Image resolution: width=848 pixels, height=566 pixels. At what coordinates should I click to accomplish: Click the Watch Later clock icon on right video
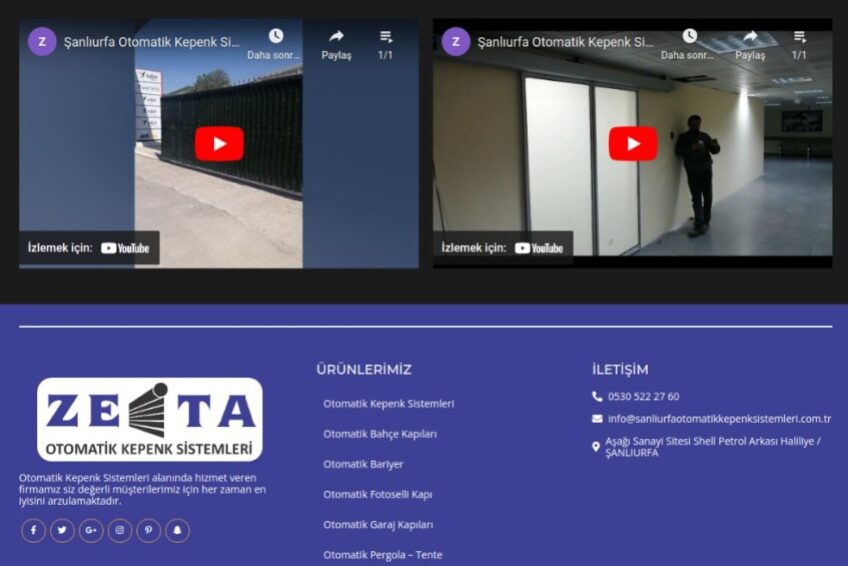coord(689,37)
